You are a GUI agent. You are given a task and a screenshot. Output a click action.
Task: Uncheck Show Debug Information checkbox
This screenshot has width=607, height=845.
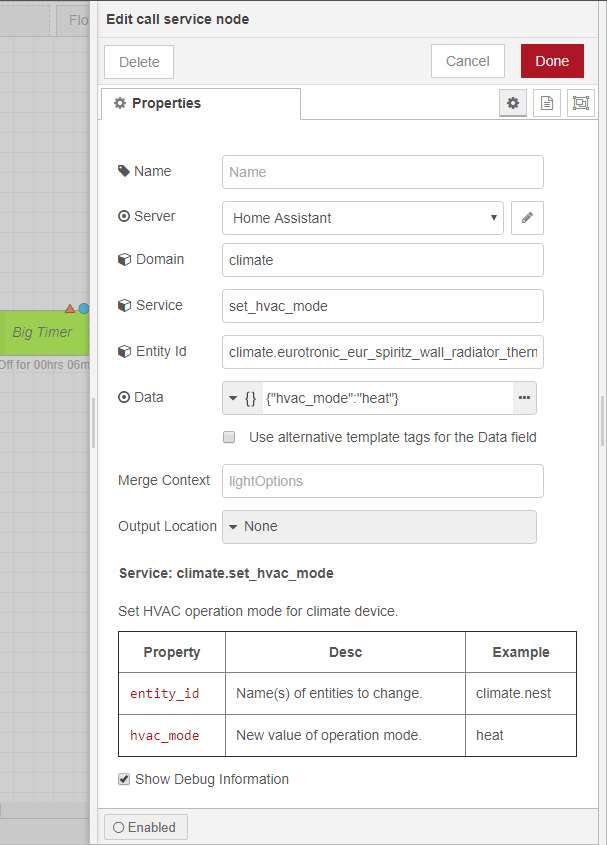[124, 779]
